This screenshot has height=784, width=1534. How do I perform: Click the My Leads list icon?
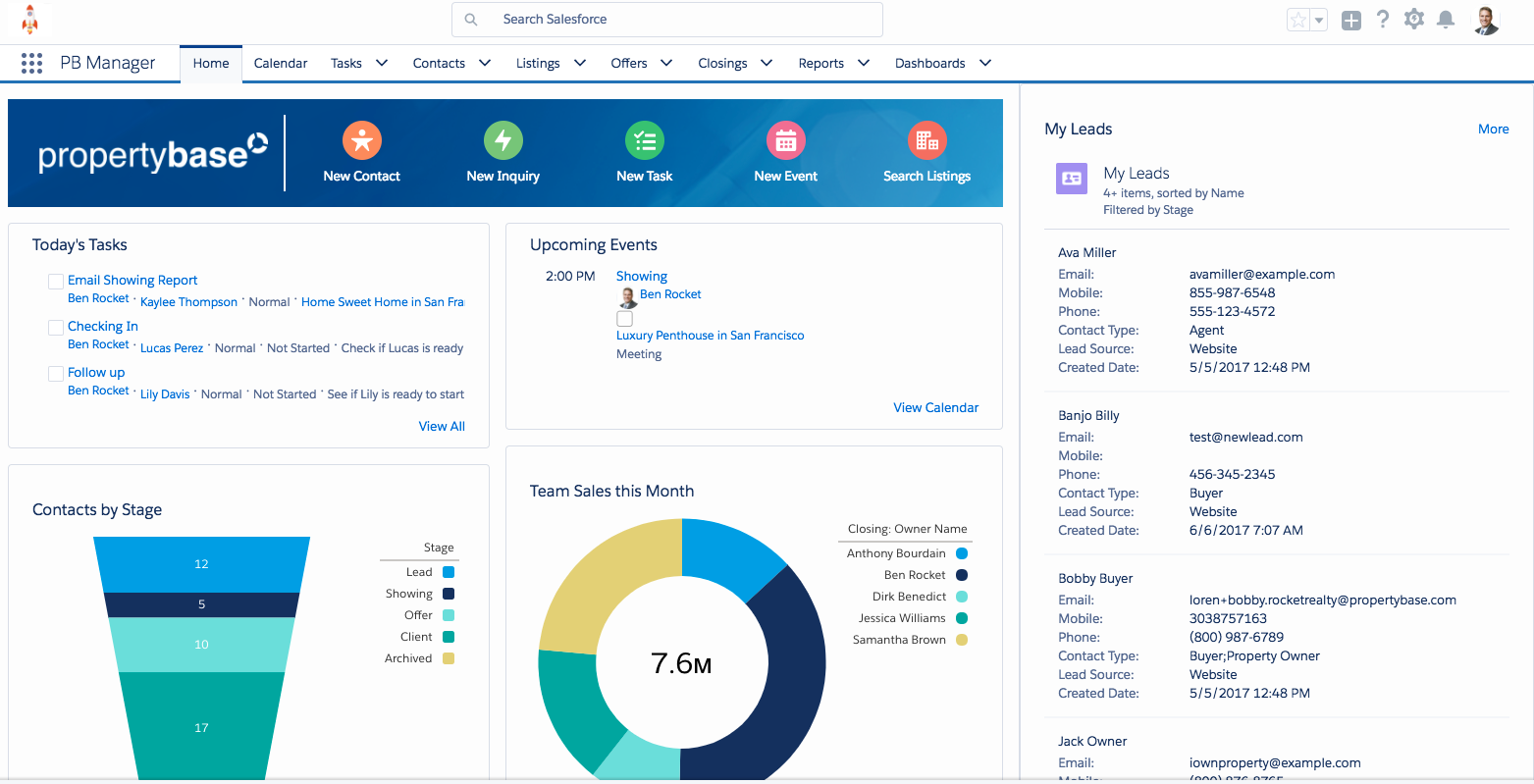pyautogui.click(x=1072, y=179)
